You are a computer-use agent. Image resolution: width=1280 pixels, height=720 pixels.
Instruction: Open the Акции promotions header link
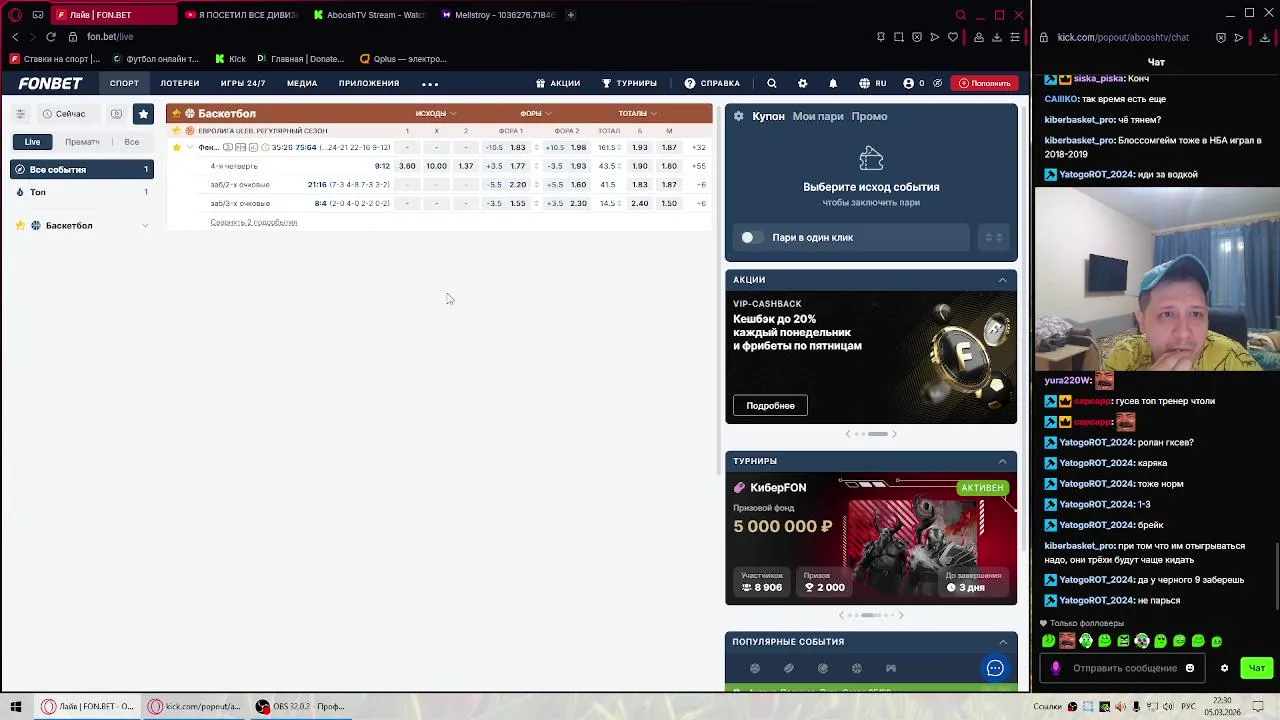[x=558, y=84]
